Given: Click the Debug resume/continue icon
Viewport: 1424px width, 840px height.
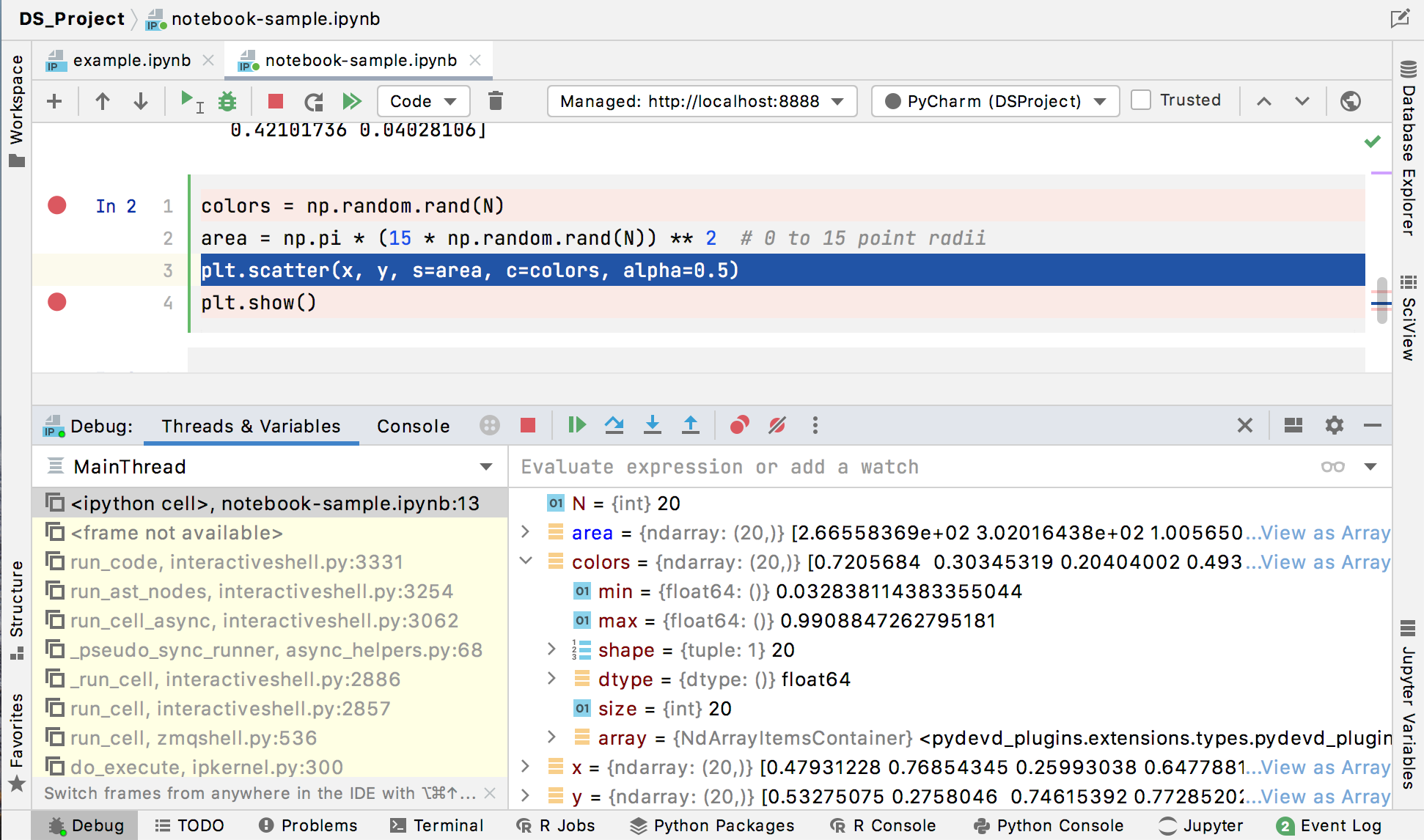Looking at the screenshot, I should 576,425.
